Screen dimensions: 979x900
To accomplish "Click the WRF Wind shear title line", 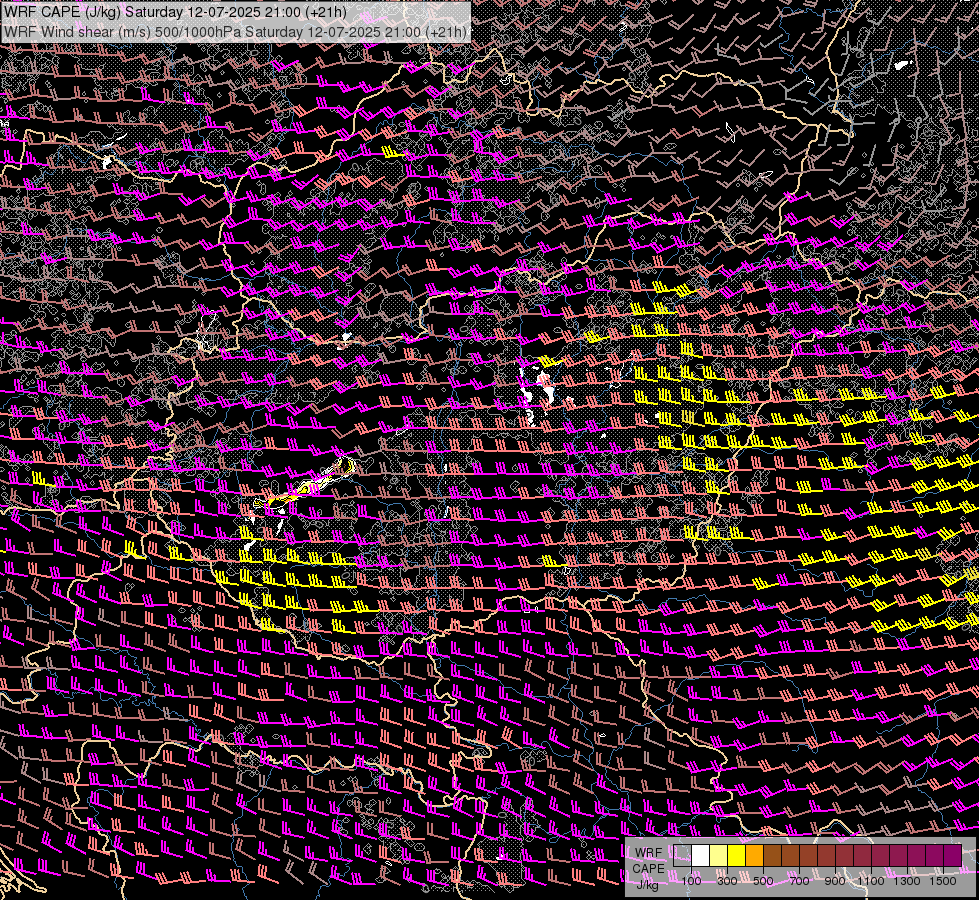I will point(235,32).
